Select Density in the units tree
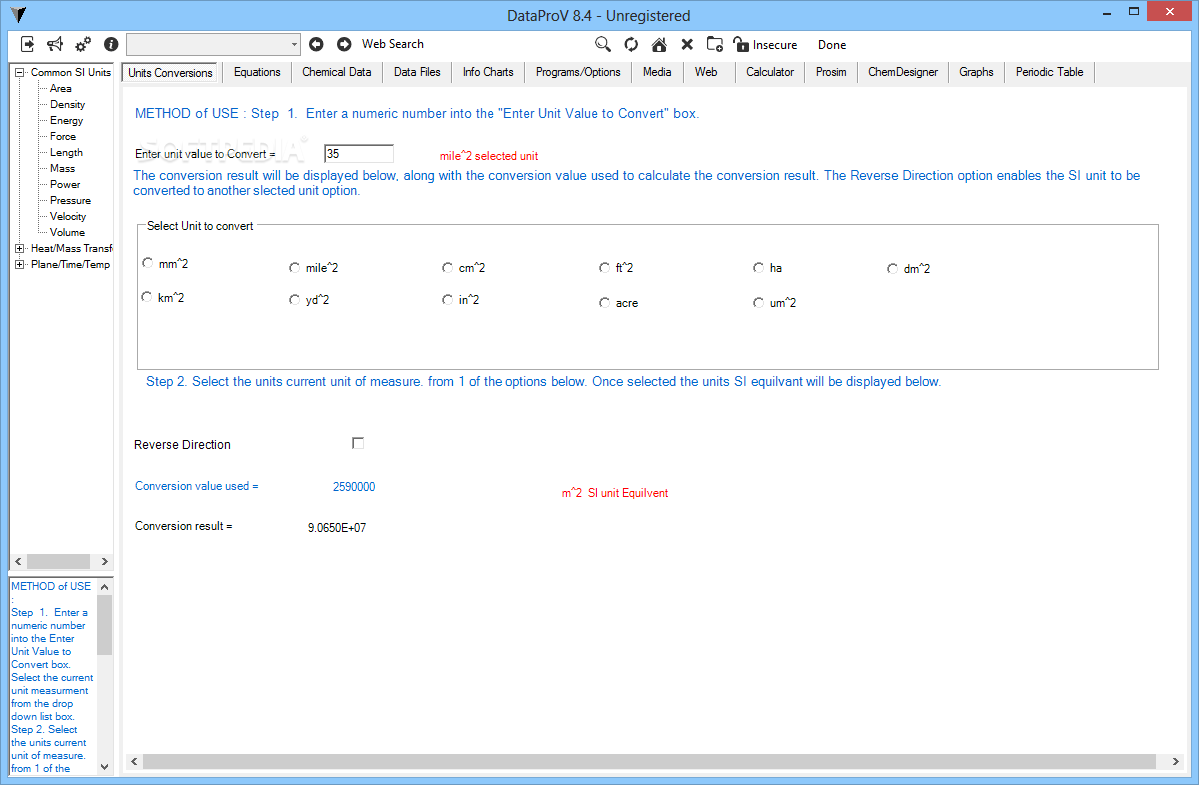 pyautogui.click(x=67, y=105)
